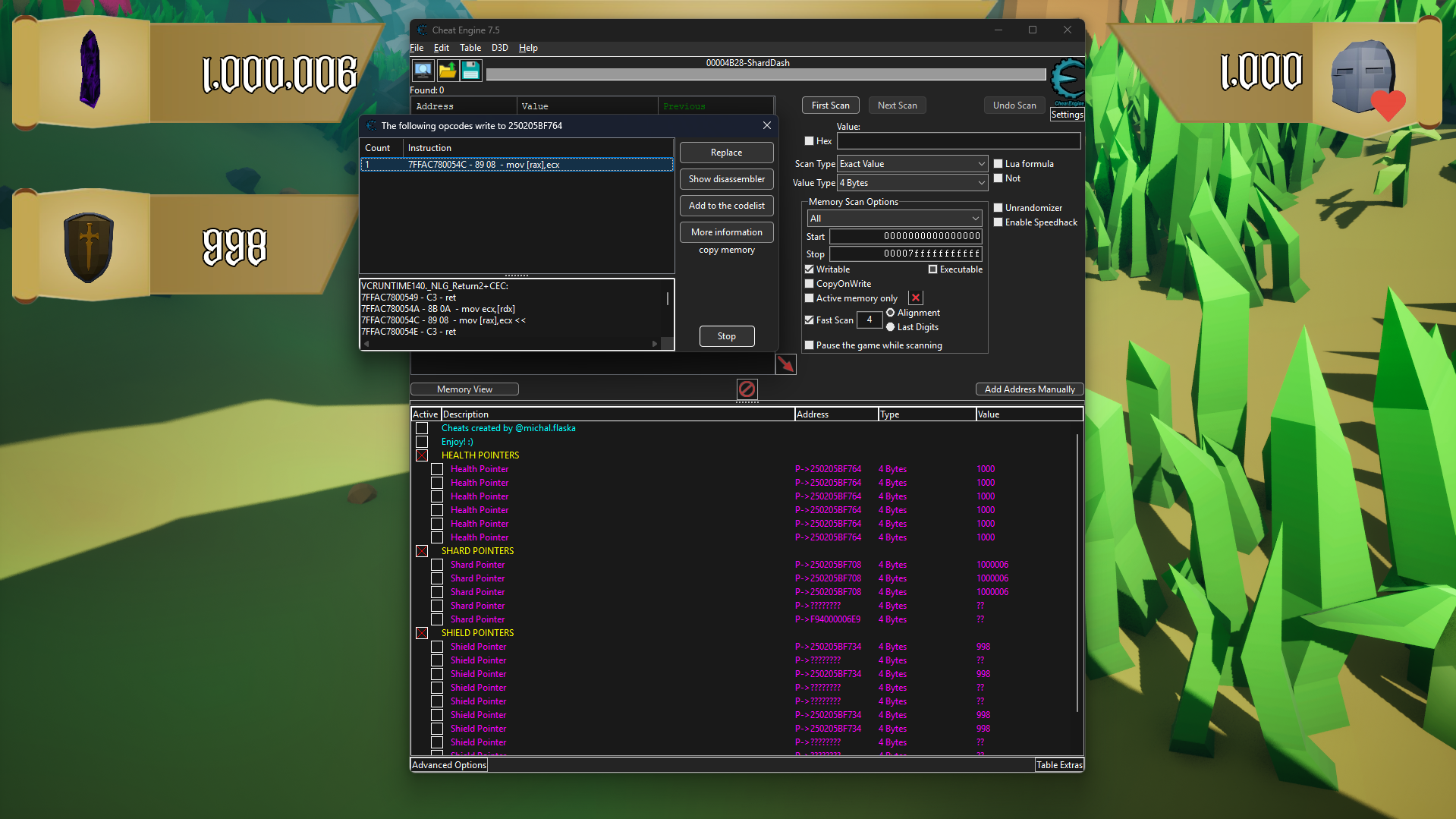Viewport: 1456px width, 819px height.
Task: Click the red no-entry clear list icon
Action: tap(747, 389)
